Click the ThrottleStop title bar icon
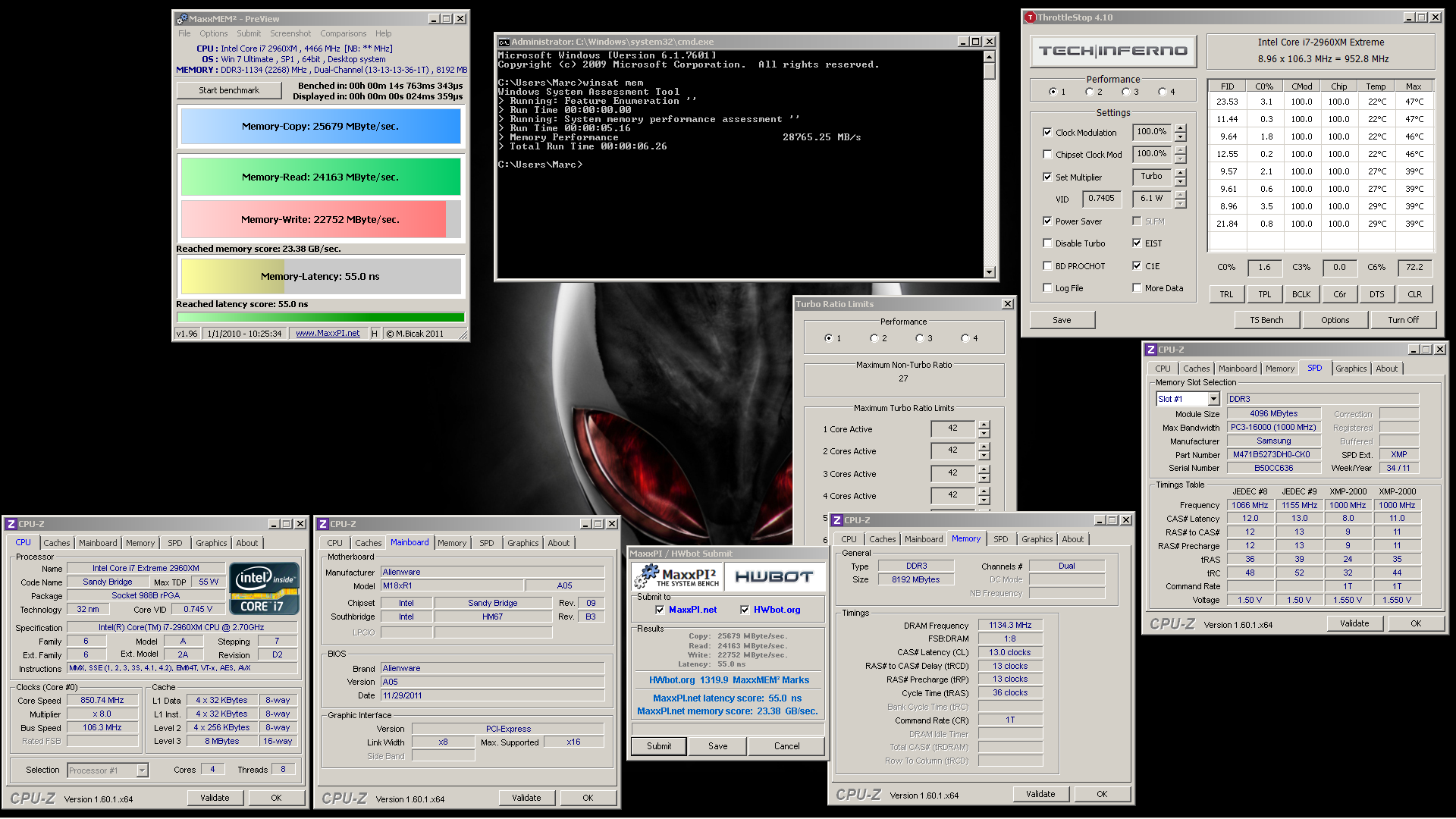 coord(1030,17)
